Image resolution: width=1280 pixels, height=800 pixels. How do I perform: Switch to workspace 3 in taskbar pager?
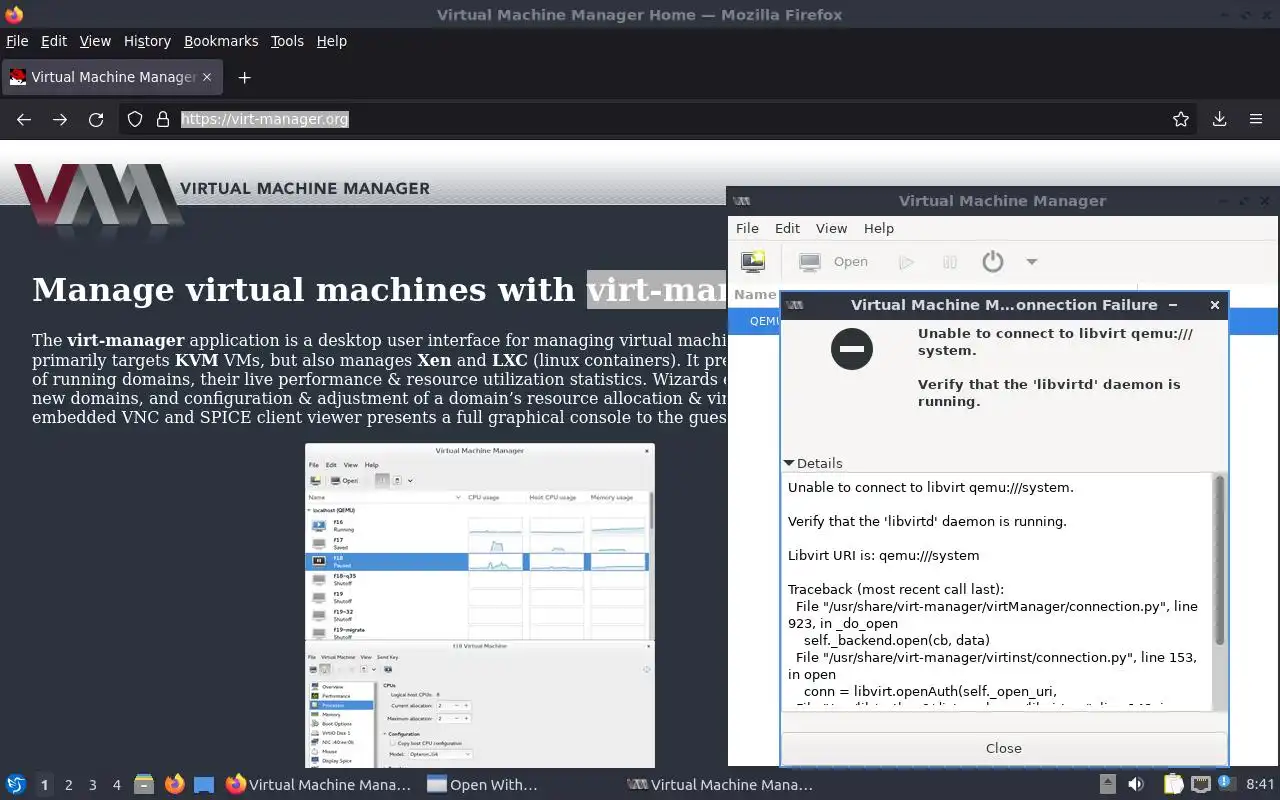coord(93,785)
